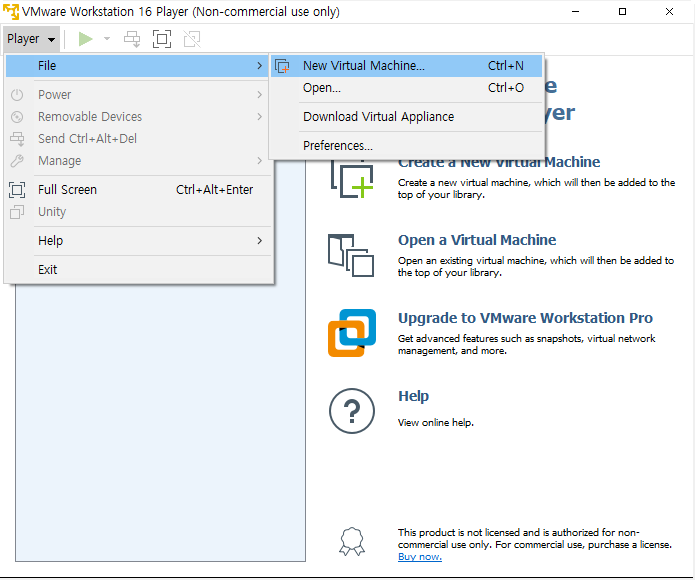Click the Open a Virtual Machine icon

click(351, 255)
